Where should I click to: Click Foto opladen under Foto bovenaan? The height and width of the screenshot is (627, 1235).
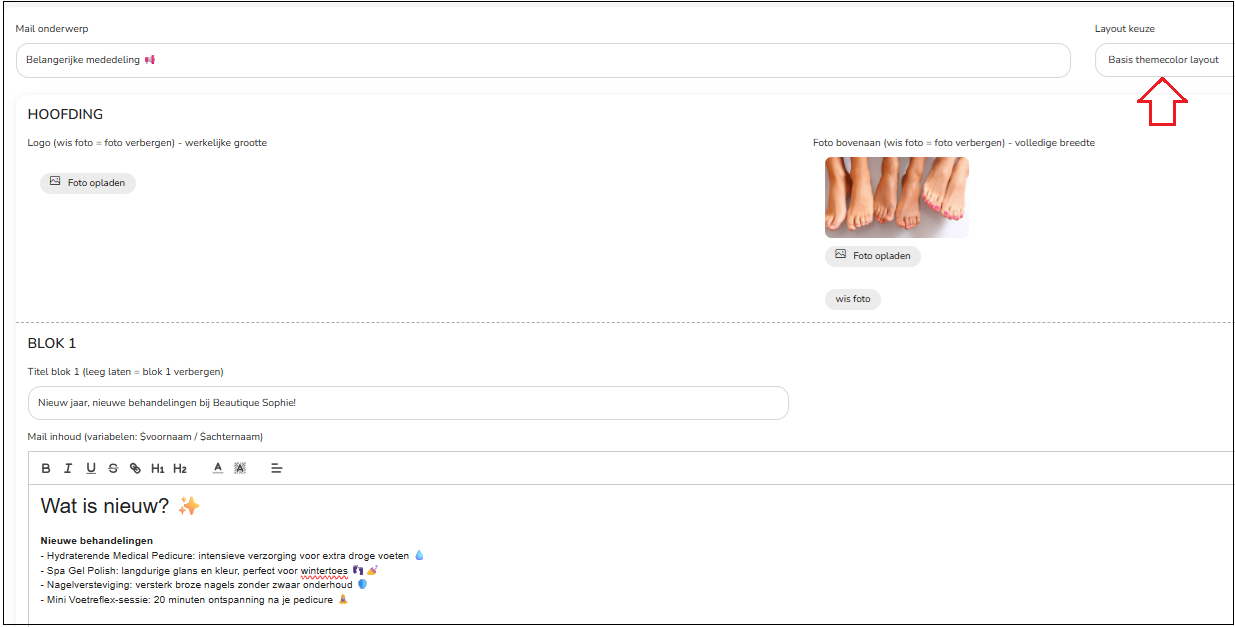[873, 256]
